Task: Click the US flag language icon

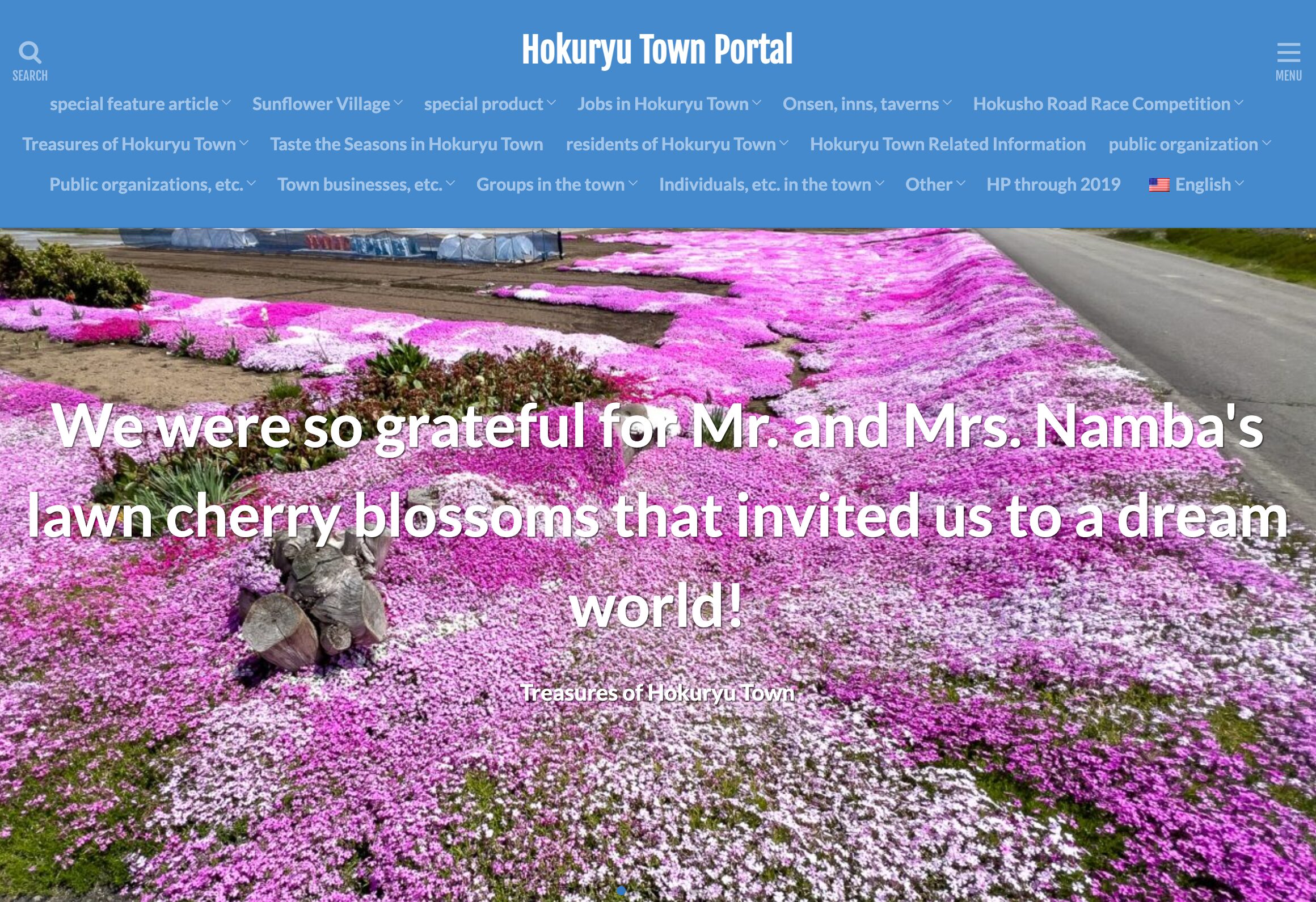Action: click(x=1158, y=185)
